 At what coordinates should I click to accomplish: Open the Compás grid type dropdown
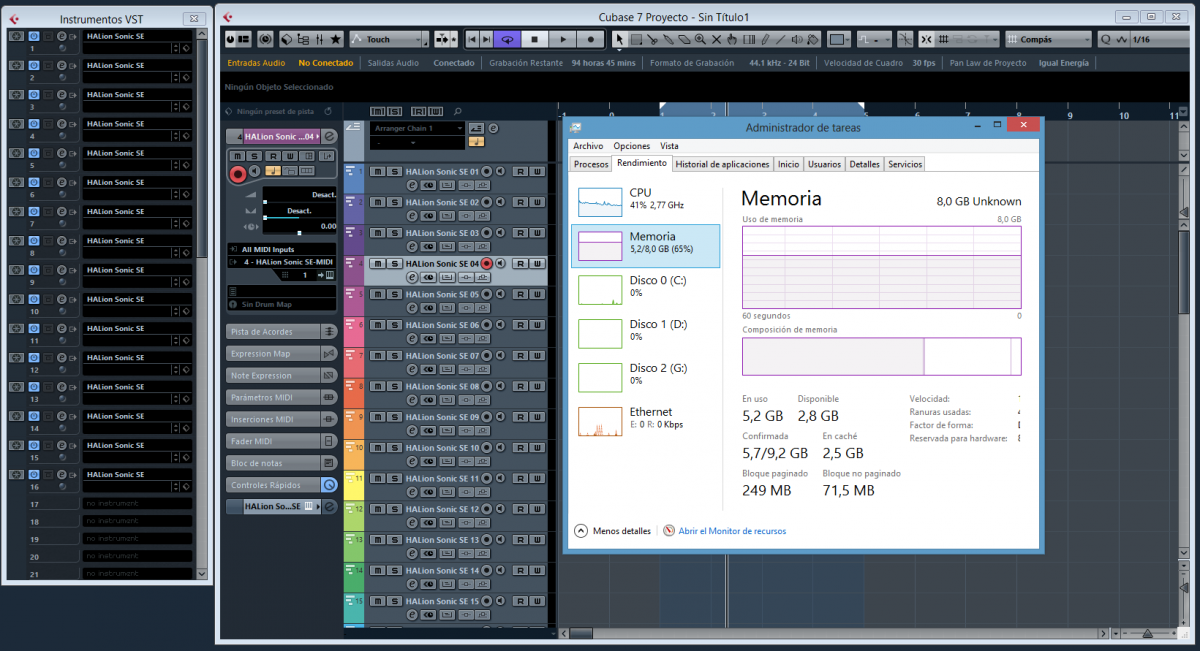(1048, 39)
